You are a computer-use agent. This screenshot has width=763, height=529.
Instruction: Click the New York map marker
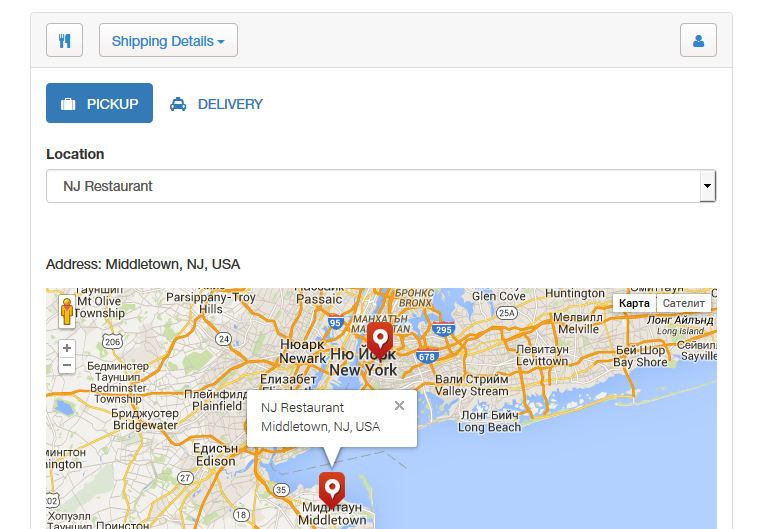point(380,340)
